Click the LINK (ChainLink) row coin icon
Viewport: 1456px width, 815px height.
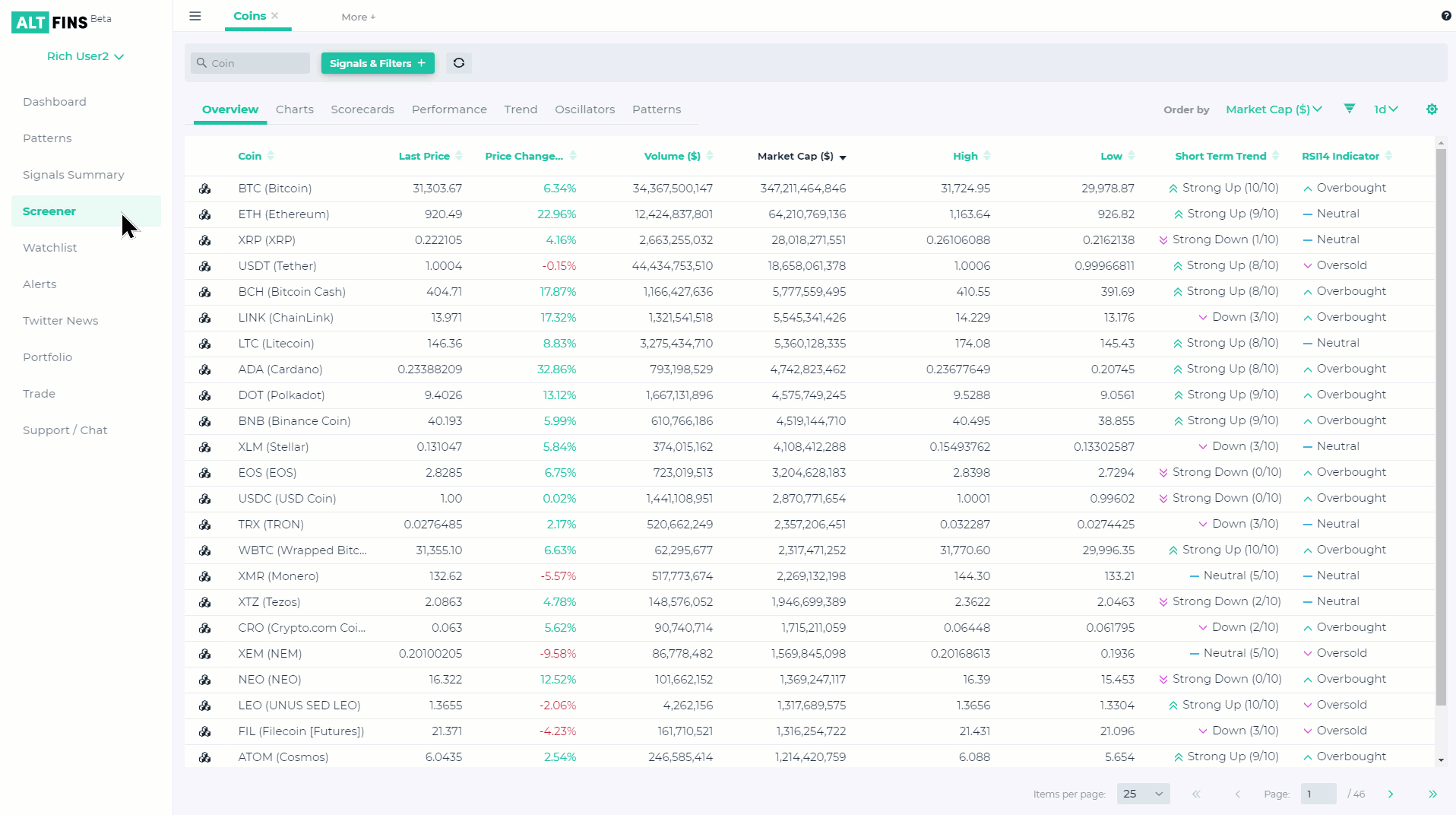pyautogui.click(x=205, y=318)
